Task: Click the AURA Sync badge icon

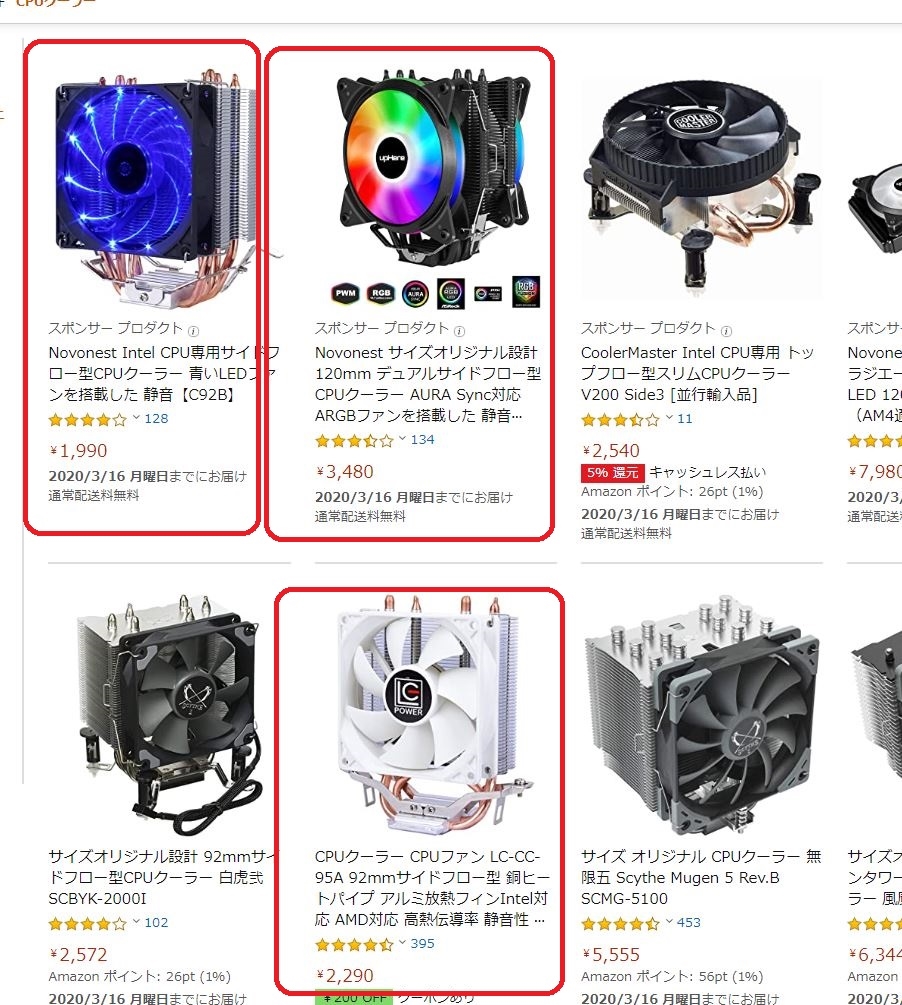Action: point(415,294)
